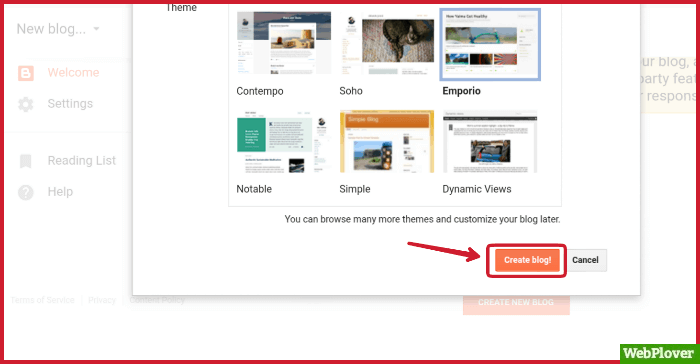The width and height of the screenshot is (700, 364).
Task: Click the Help question mark icon
Action: tap(25, 192)
